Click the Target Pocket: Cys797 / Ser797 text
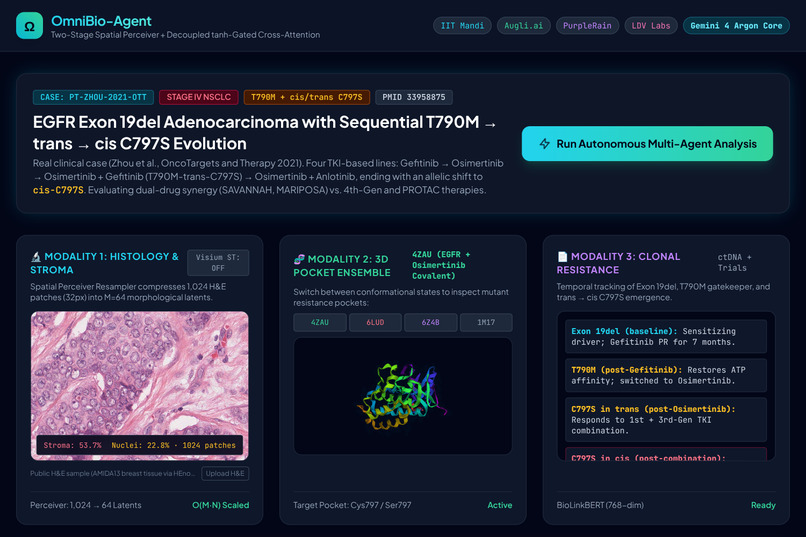This screenshot has height=537, width=806. (x=352, y=505)
